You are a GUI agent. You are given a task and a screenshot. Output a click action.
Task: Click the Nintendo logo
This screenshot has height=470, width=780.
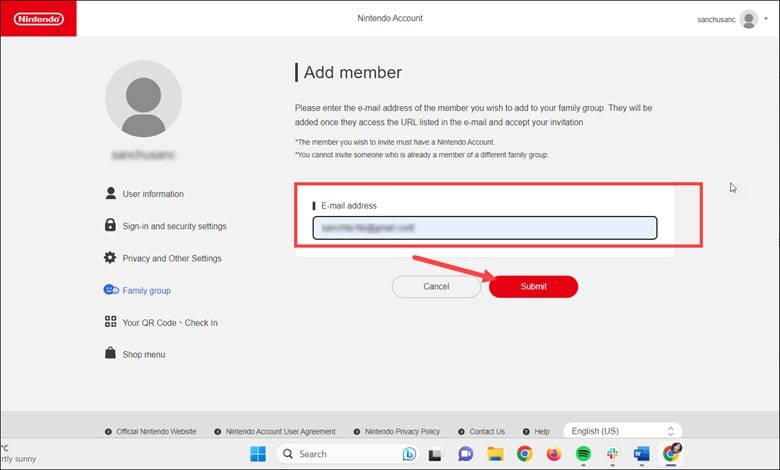[38, 19]
